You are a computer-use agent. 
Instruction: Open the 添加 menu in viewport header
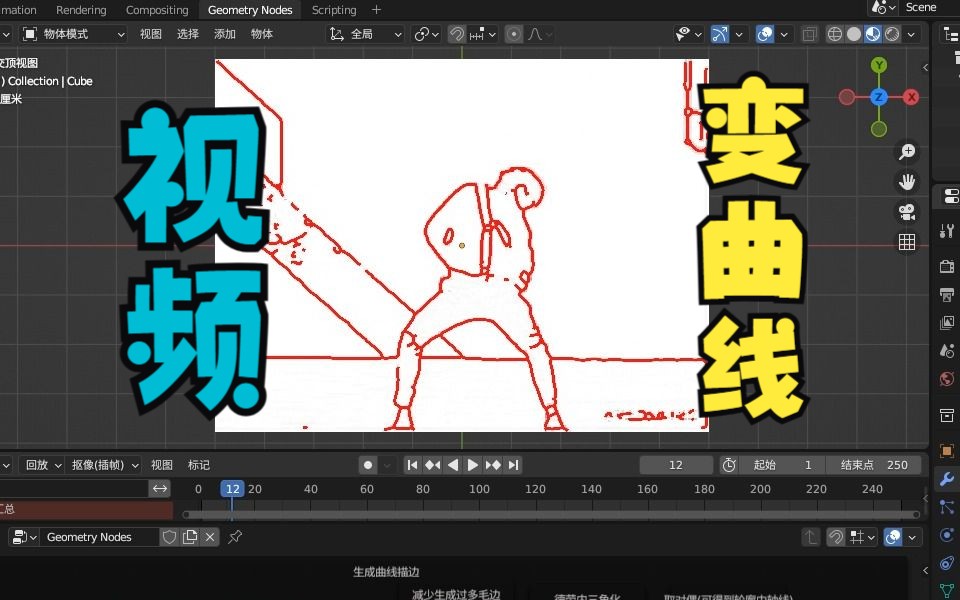pos(225,34)
